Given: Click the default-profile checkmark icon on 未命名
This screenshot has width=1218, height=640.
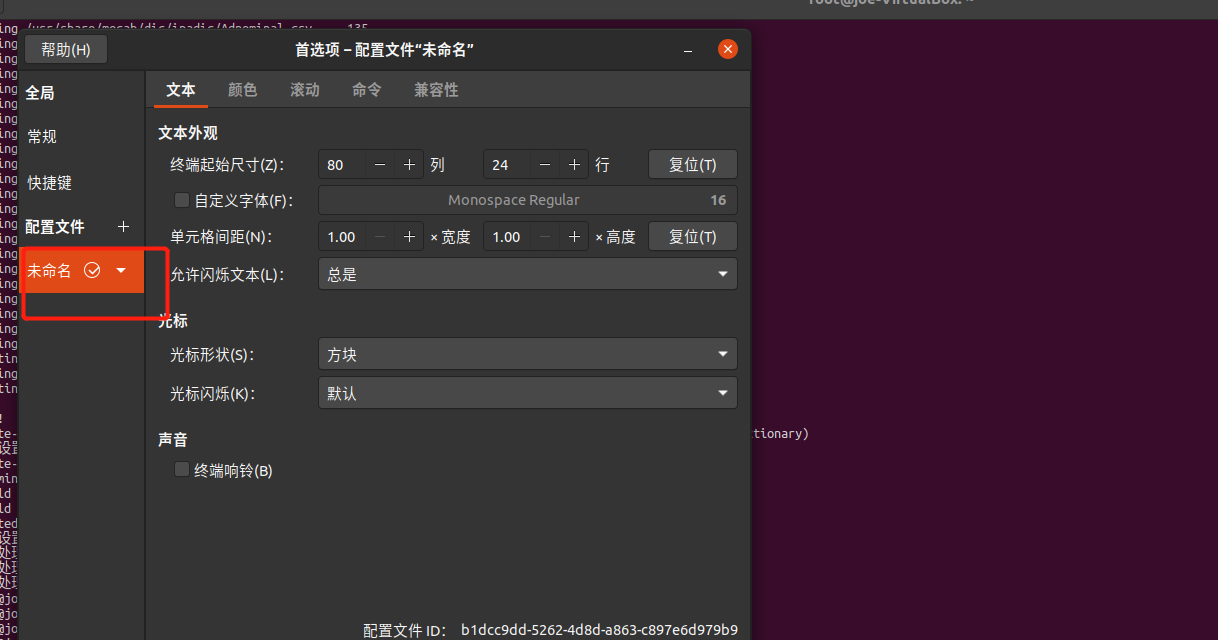Looking at the screenshot, I should [x=92, y=270].
